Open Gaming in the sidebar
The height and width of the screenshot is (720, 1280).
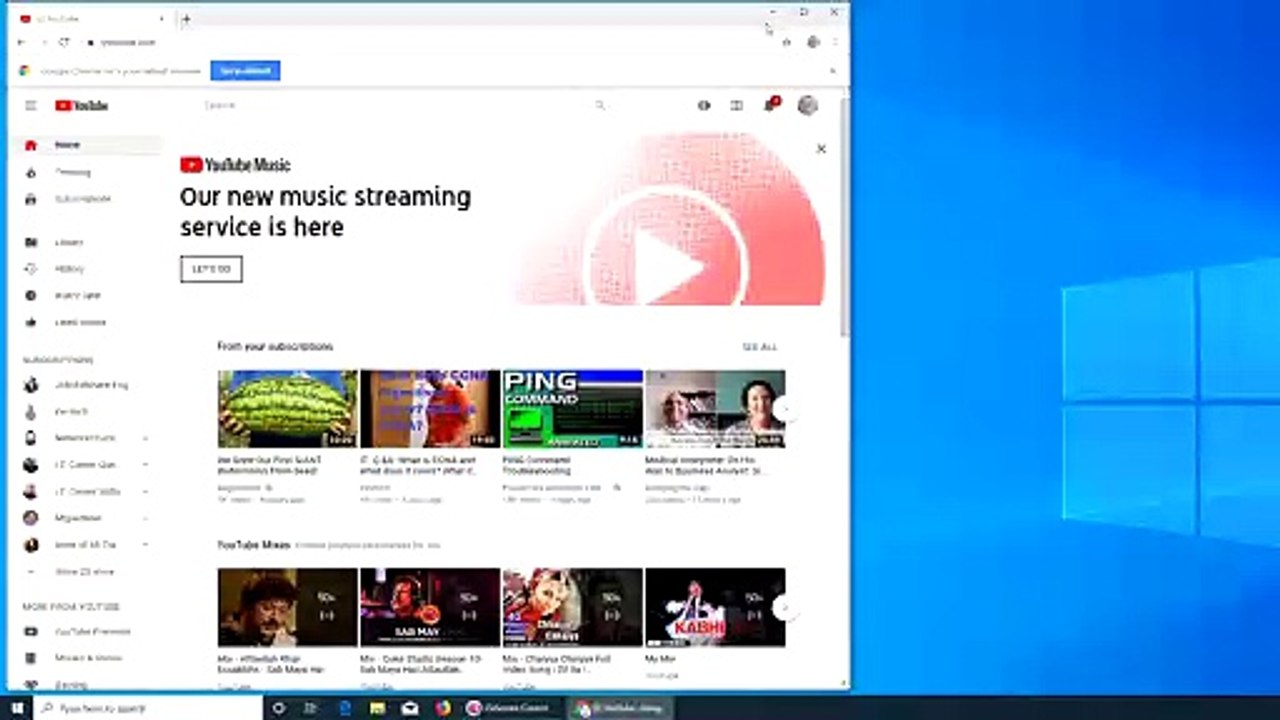(x=85, y=684)
